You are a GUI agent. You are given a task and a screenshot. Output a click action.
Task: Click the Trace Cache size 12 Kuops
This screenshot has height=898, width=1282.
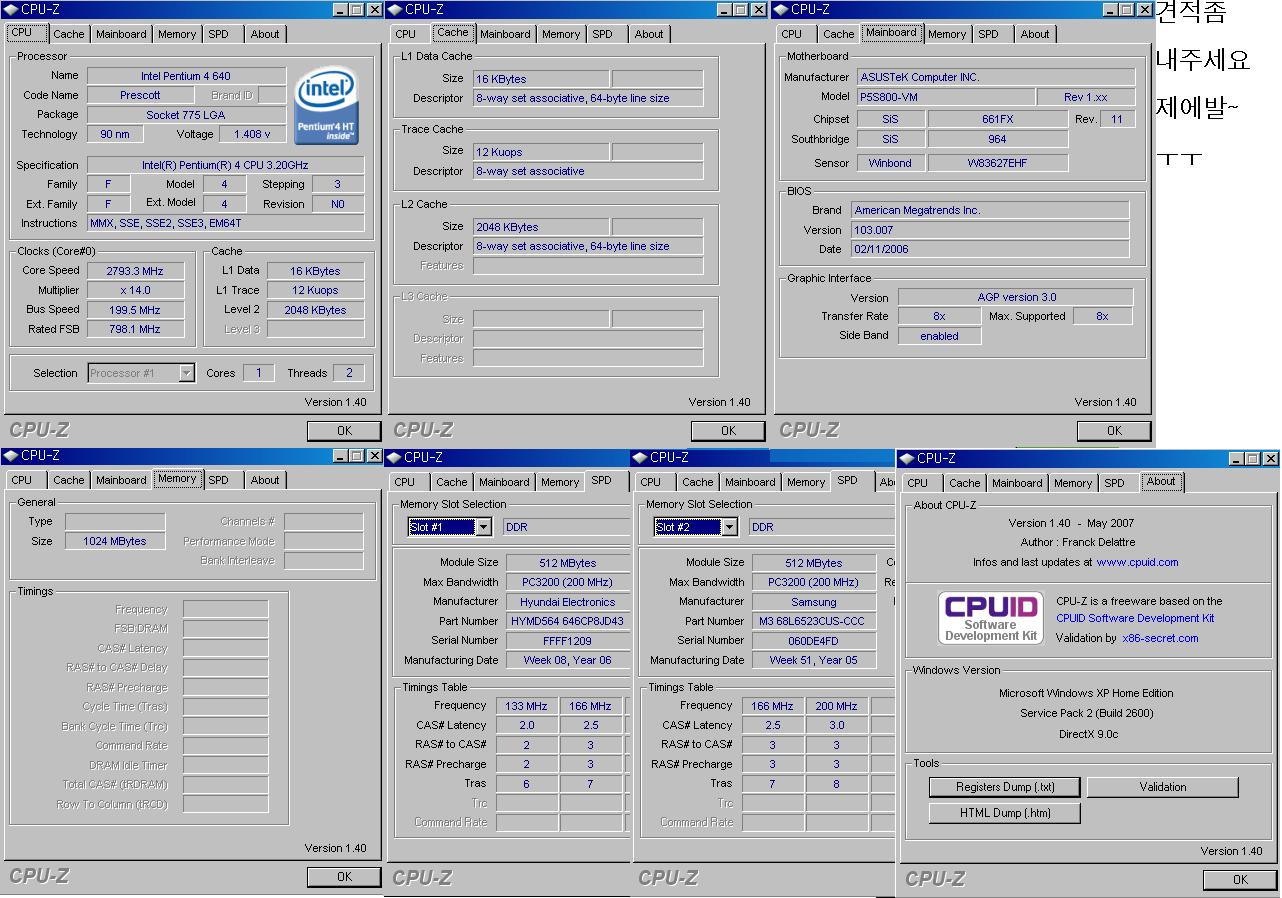click(541, 152)
